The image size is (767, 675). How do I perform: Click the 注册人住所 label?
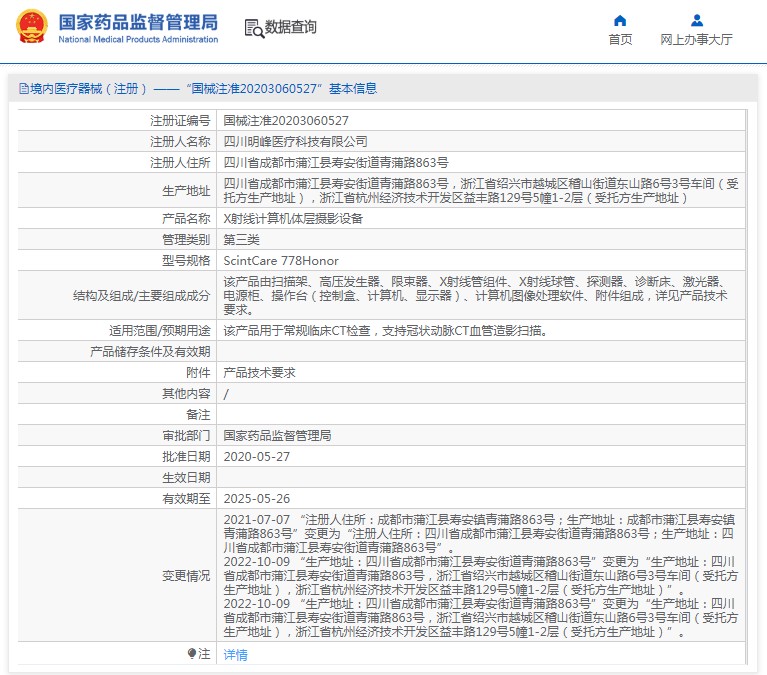pyautogui.click(x=180, y=162)
